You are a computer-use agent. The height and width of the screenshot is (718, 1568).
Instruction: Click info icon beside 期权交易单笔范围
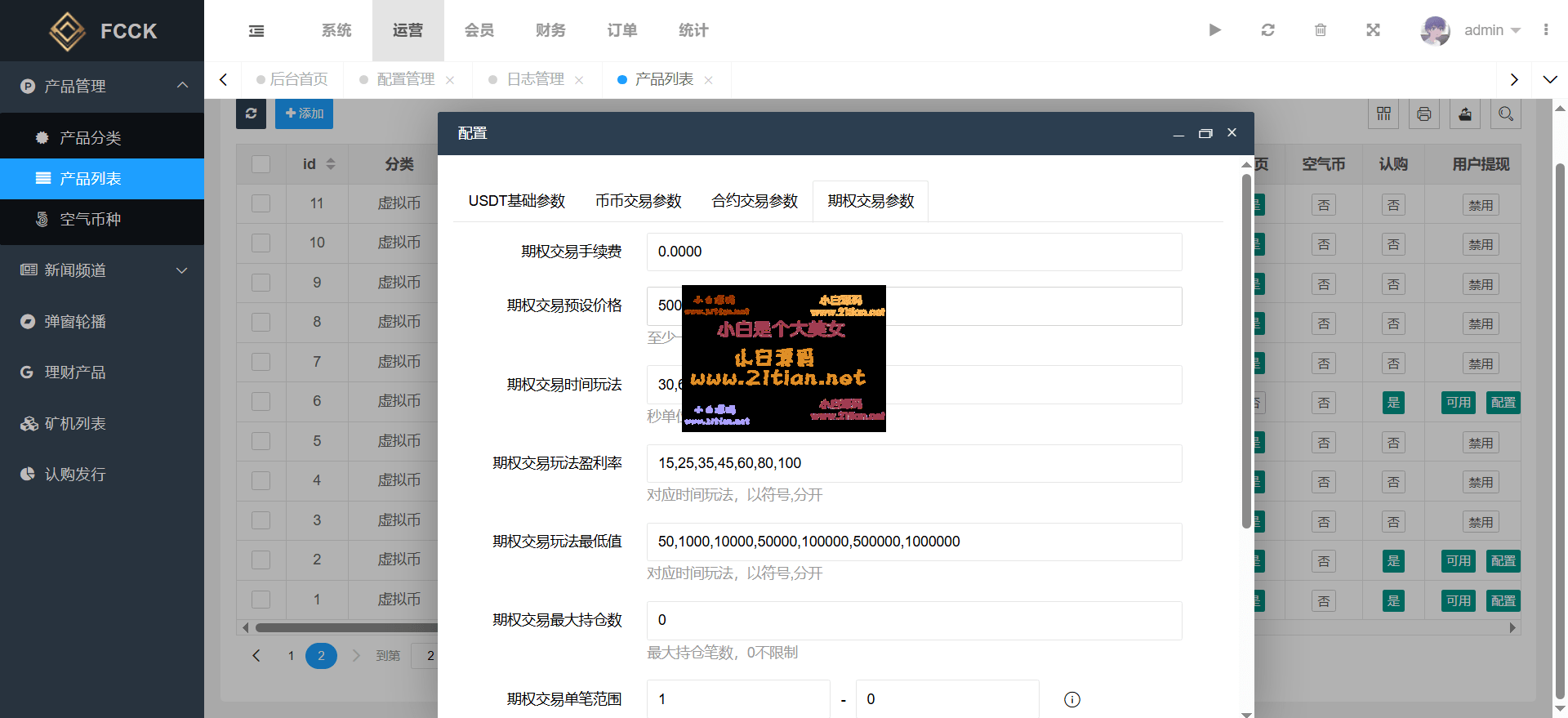[x=1072, y=699]
